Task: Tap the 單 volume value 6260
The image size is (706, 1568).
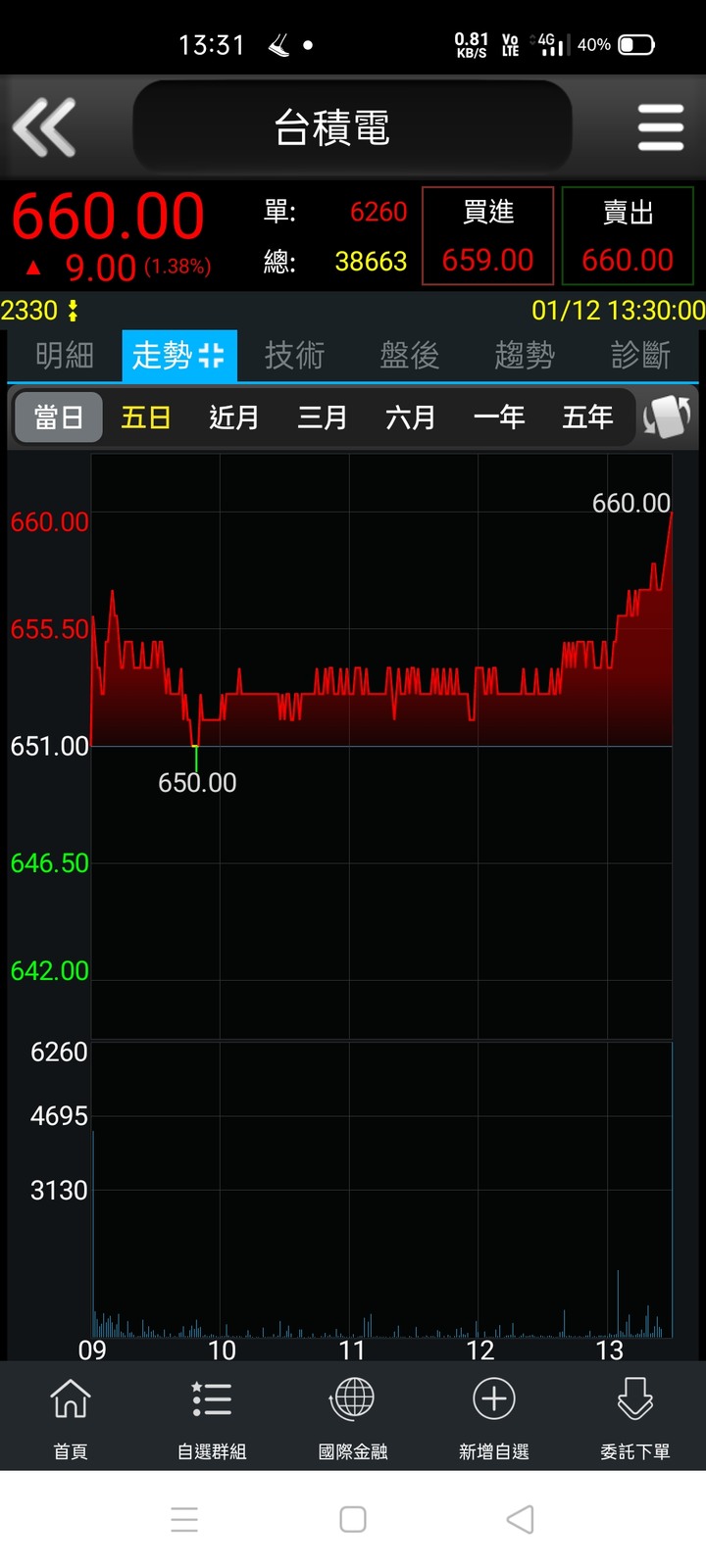Action: [x=378, y=212]
